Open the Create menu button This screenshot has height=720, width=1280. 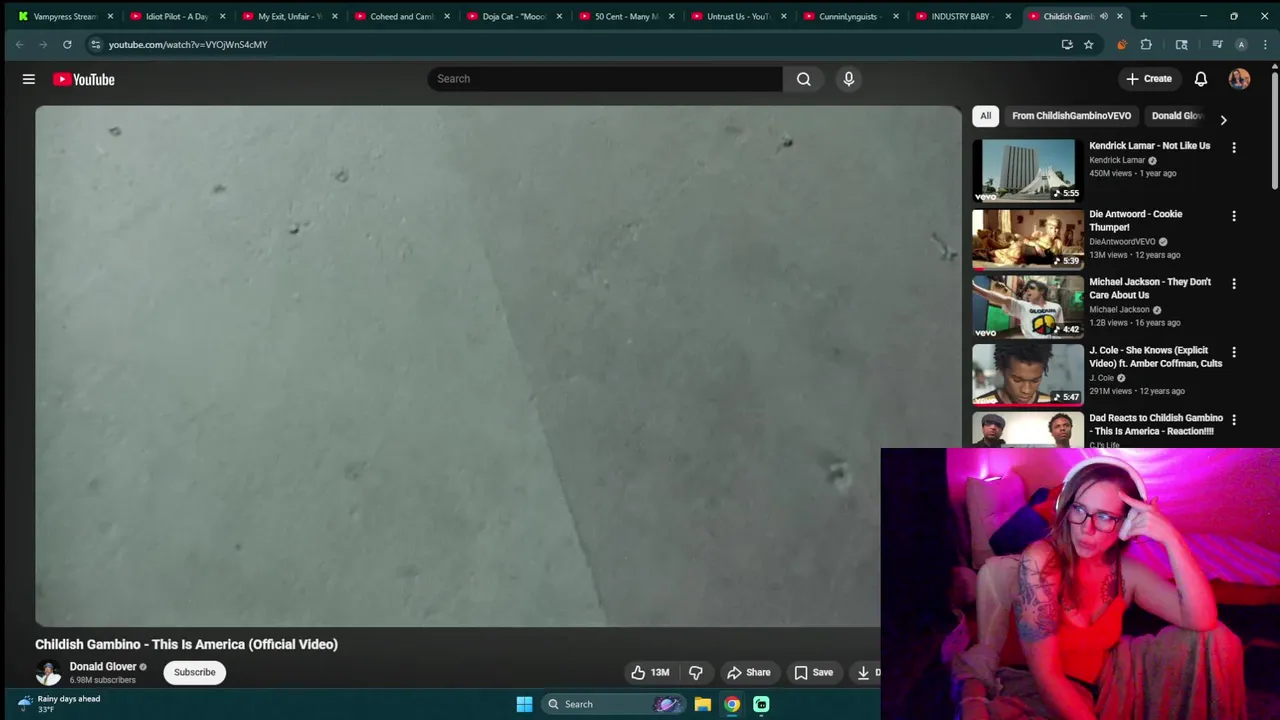click(x=1148, y=79)
